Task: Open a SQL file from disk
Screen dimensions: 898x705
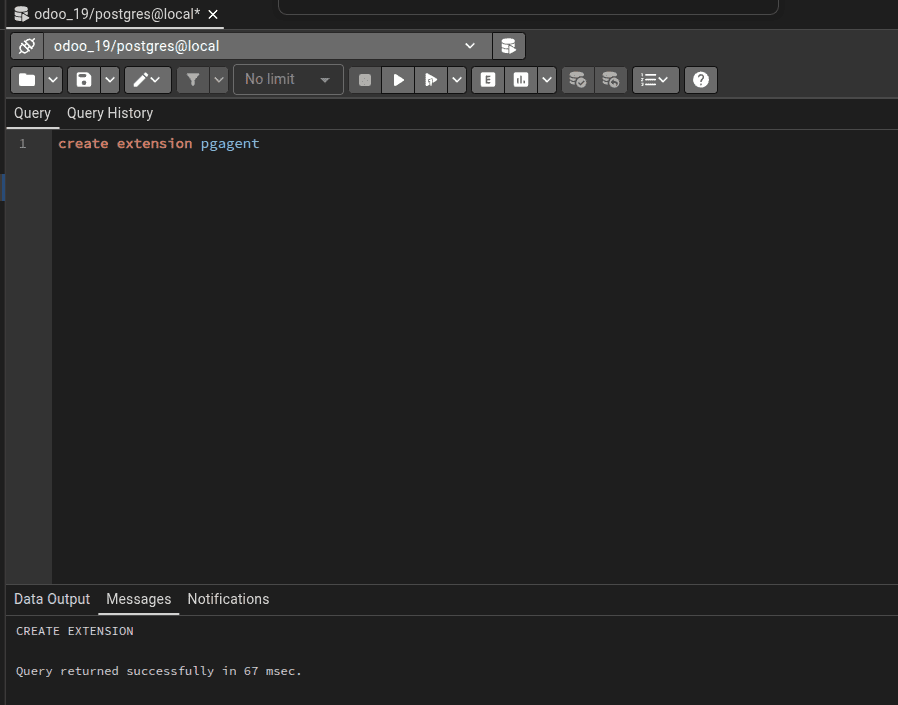Action: point(29,79)
